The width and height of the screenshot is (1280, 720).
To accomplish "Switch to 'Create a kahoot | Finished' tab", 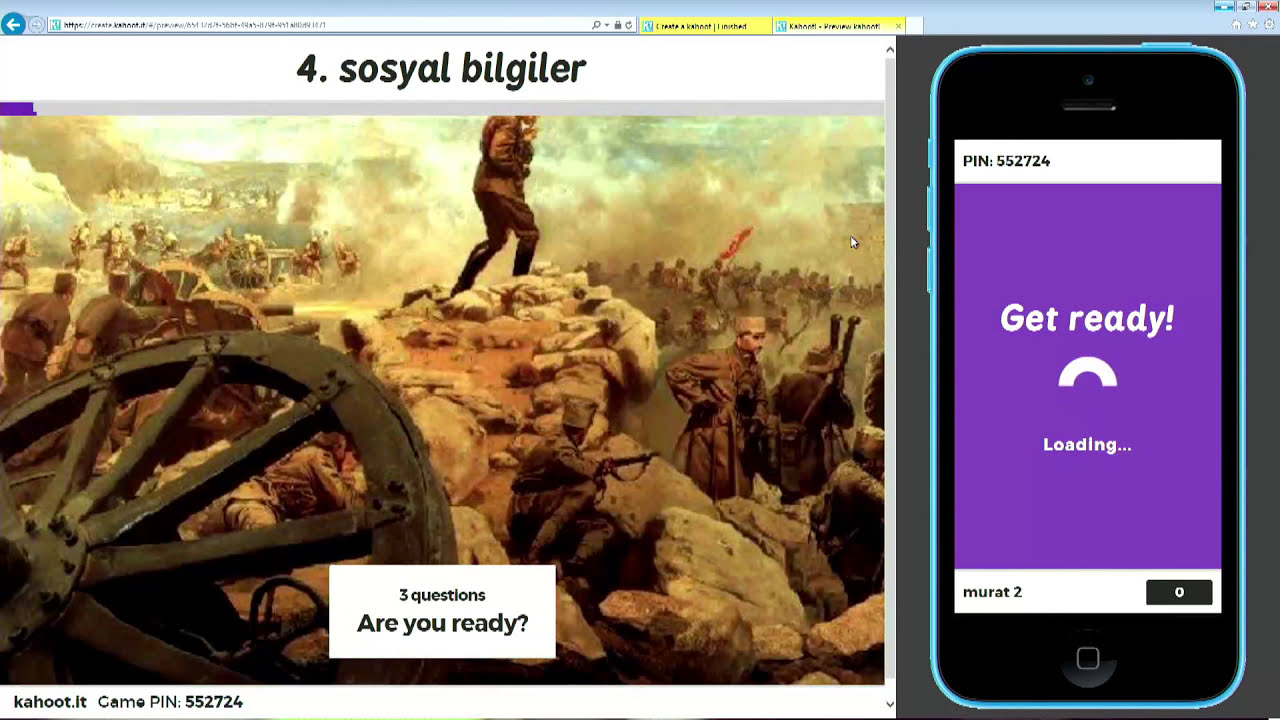I will (x=706, y=26).
